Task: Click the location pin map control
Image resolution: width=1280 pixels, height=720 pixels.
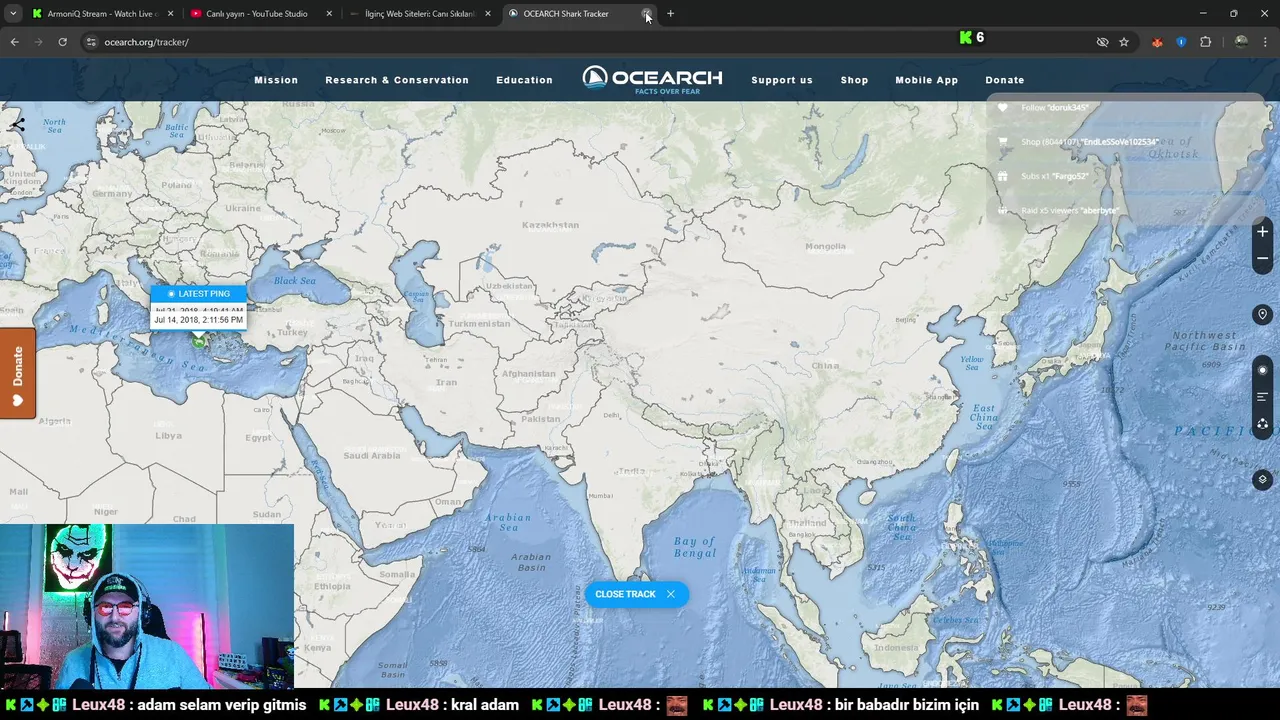Action: coord(1262,314)
